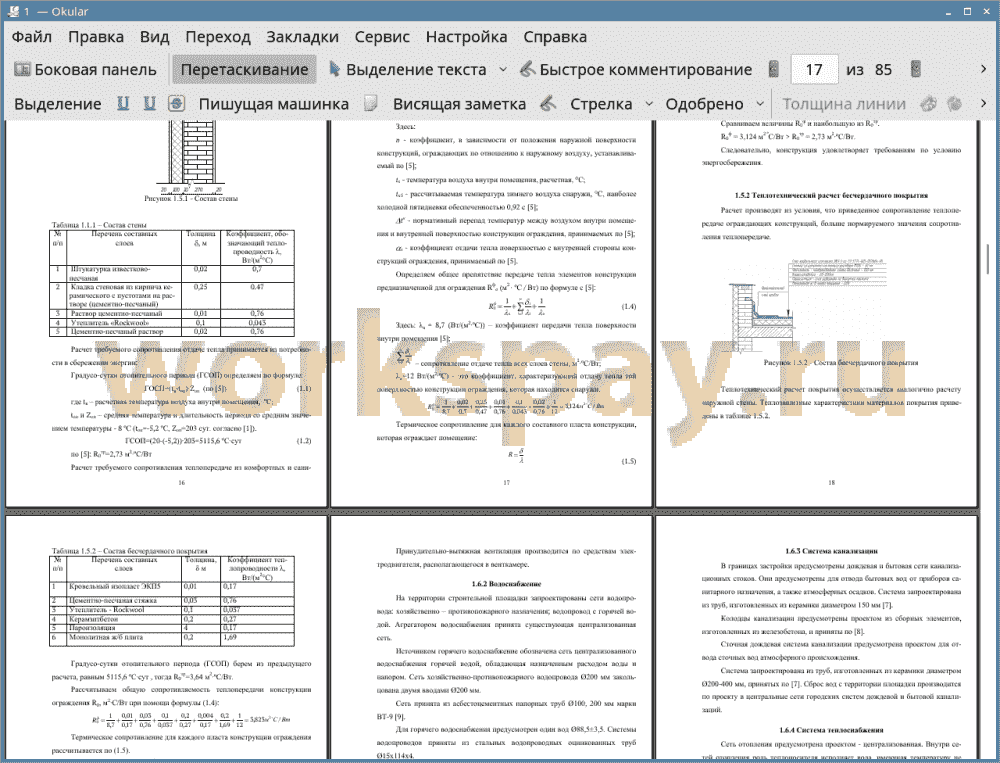Click the note icon before Висящая заметка
This screenshot has width=1000, height=763.
(371, 103)
